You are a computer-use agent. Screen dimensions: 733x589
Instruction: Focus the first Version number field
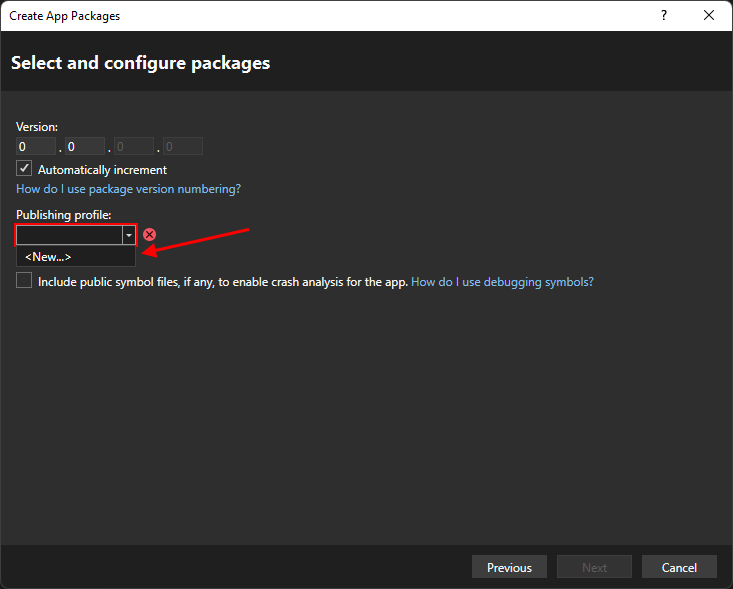point(35,147)
